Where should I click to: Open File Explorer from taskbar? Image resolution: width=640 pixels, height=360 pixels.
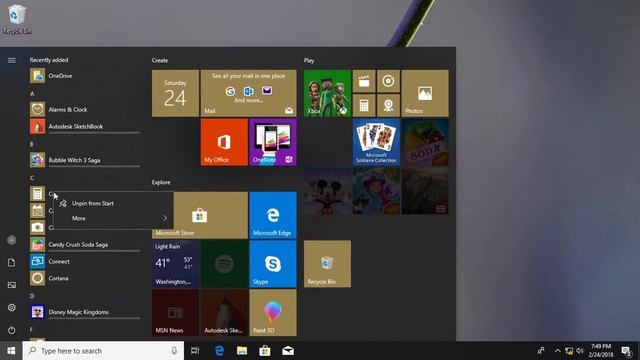coord(242,351)
